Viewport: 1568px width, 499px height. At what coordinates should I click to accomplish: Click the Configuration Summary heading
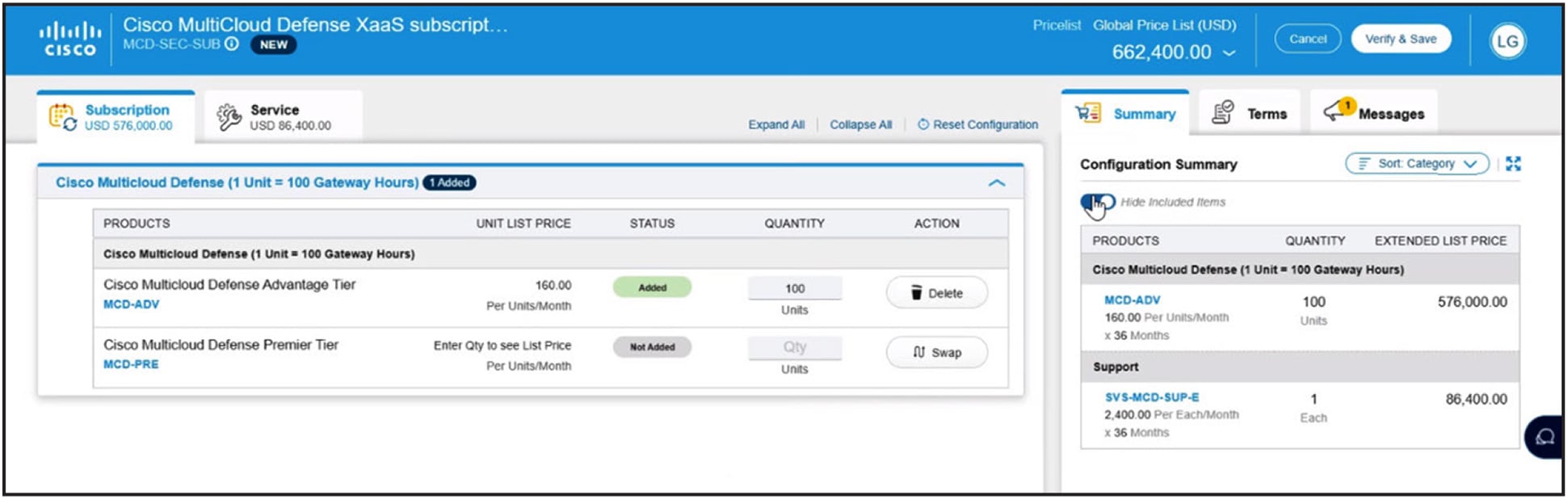(x=1158, y=165)
